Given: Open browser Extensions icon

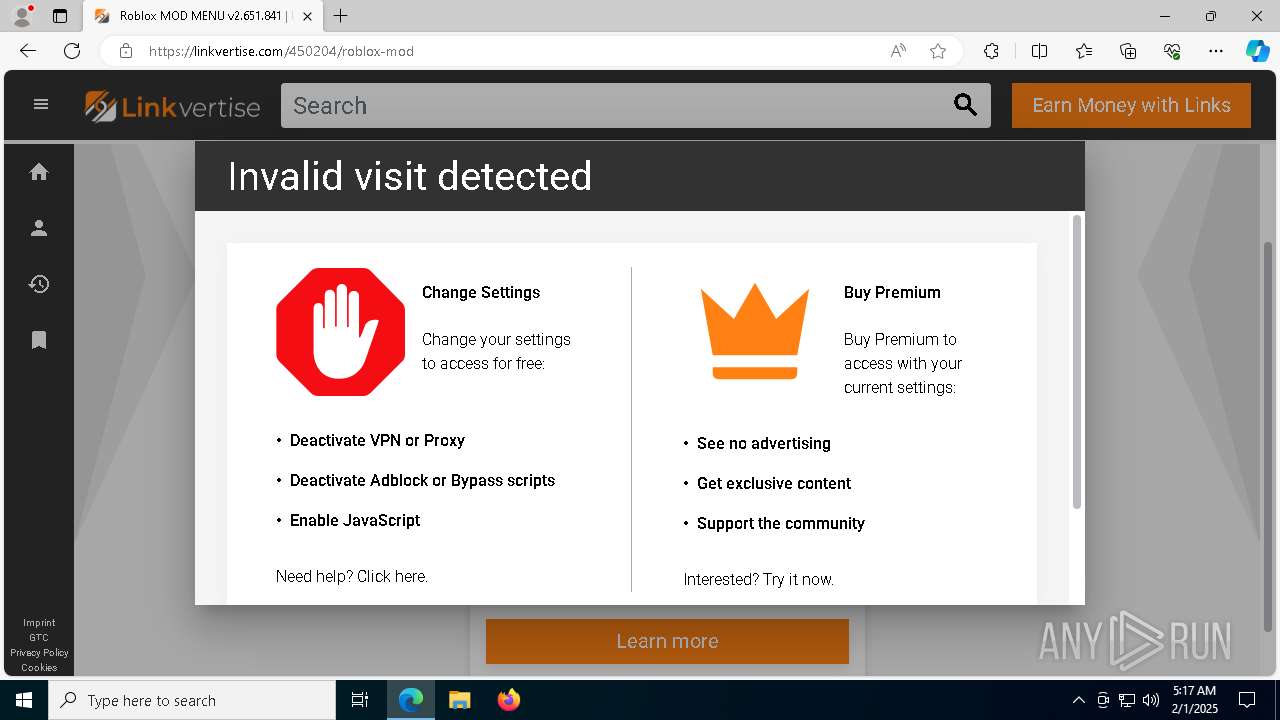Looking at the screenshot, I should [x=991, y=51].
